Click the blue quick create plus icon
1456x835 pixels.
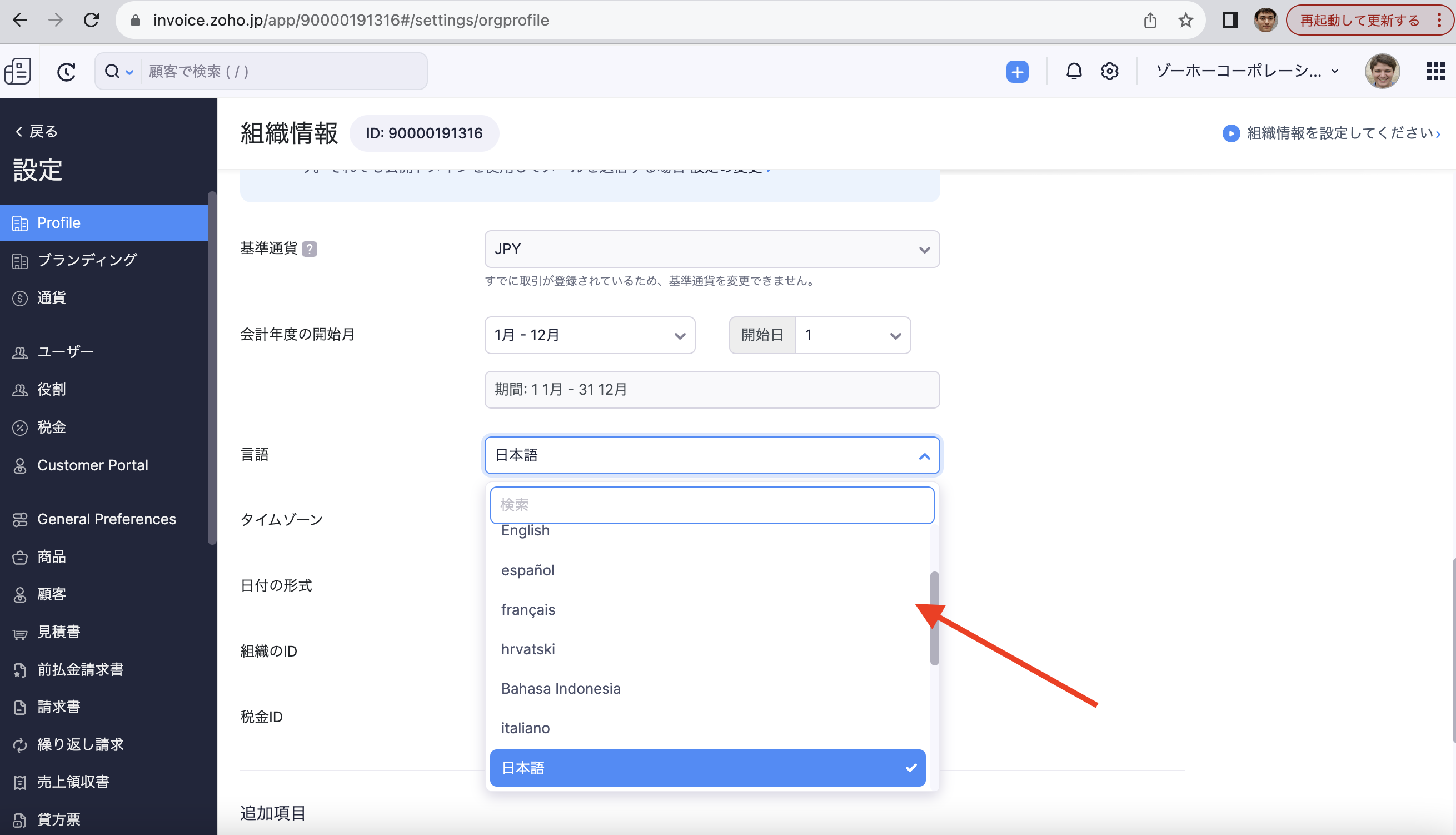[x=1017, y=72]
